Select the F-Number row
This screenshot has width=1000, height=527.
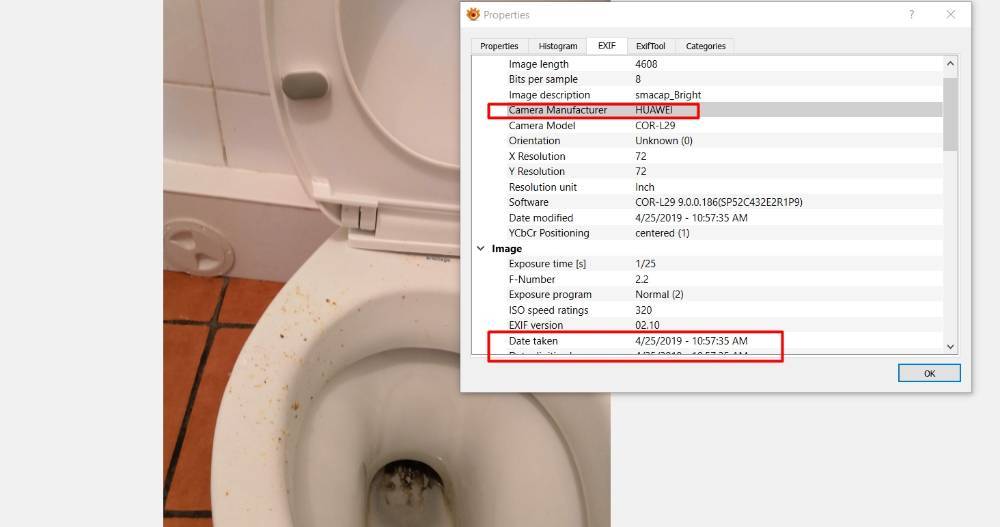click(x=707, y=279)
